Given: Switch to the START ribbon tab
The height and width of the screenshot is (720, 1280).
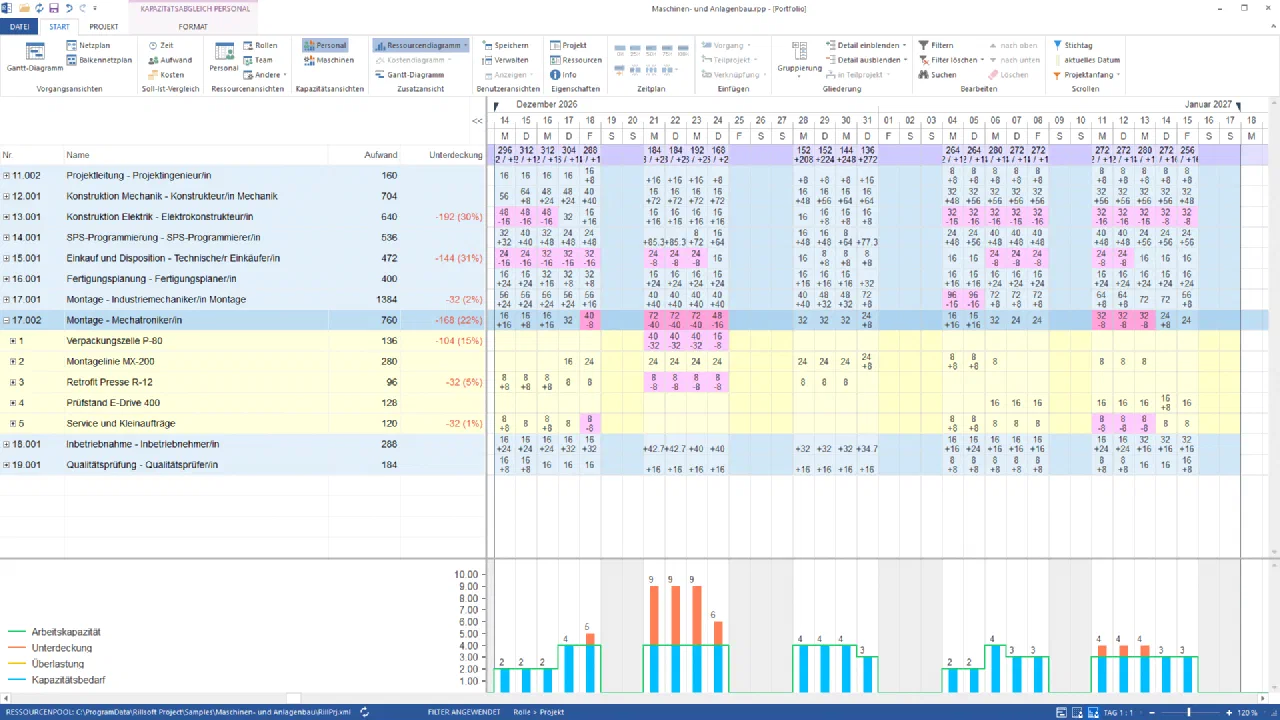Looking at the screenshot, I should (59, 27).
